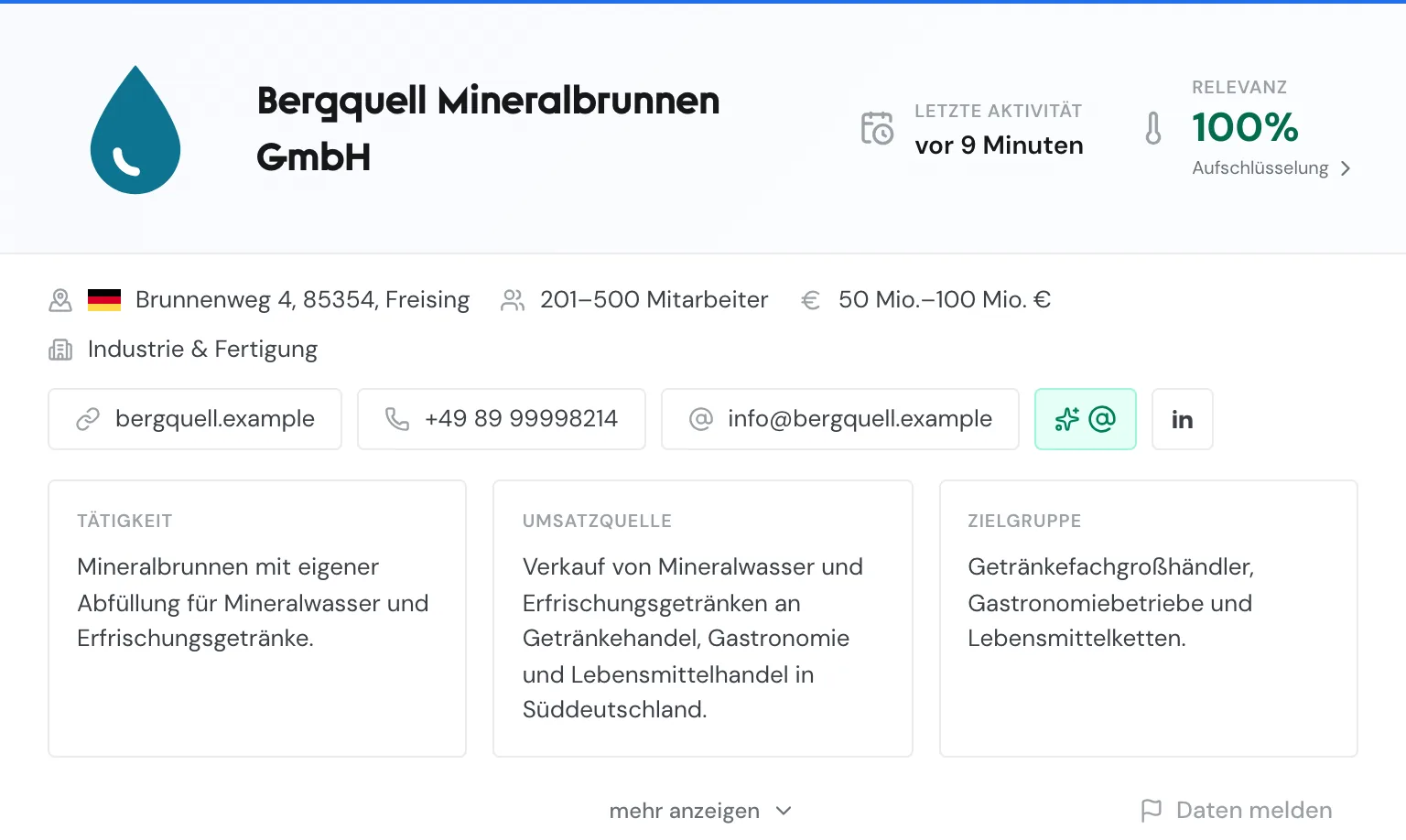The image size is (1406, 840).
Task: Click the 100% relevance score
Action: (1245, 127)
